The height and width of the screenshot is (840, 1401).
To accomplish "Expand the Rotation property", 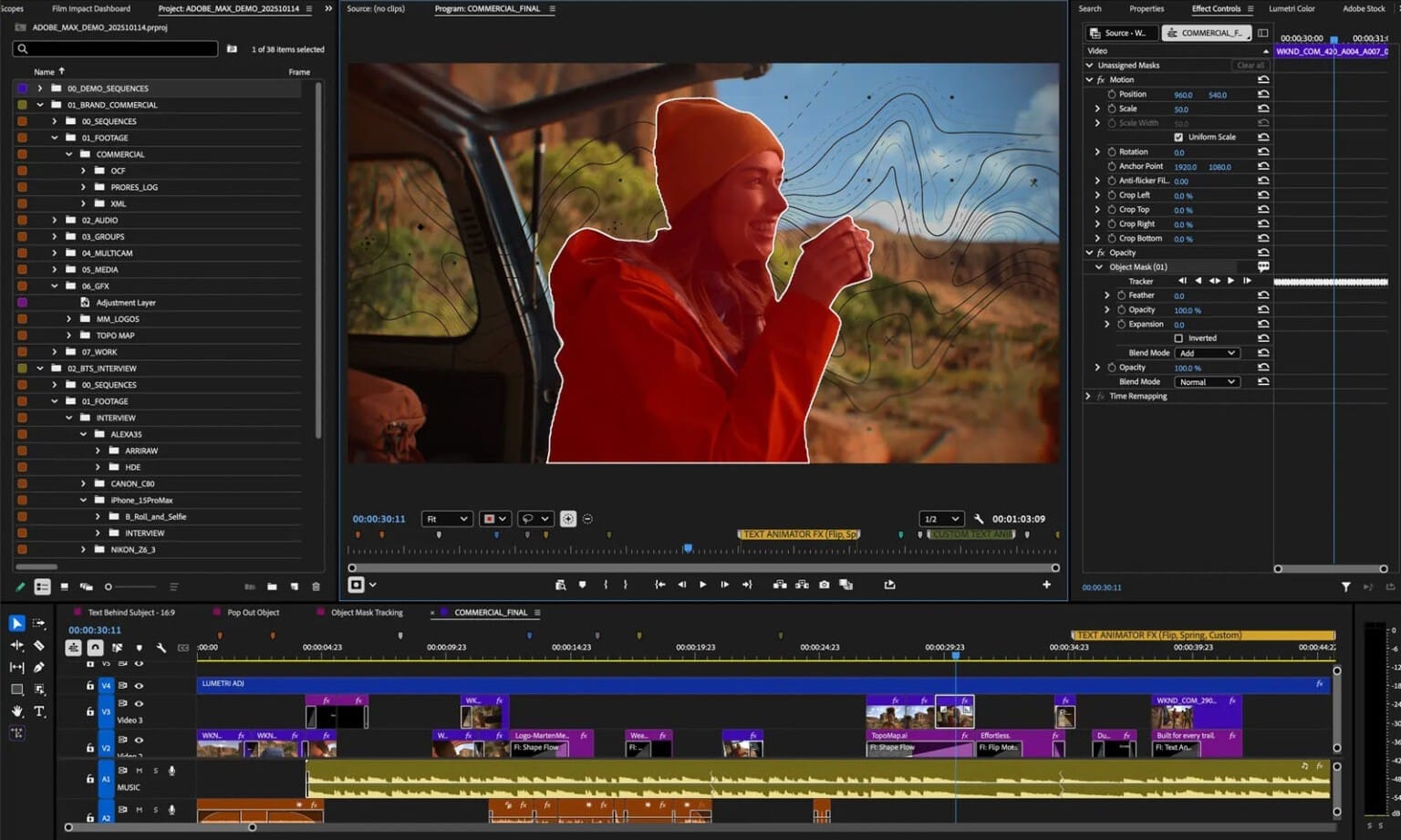I will (x=1097, y=152).
